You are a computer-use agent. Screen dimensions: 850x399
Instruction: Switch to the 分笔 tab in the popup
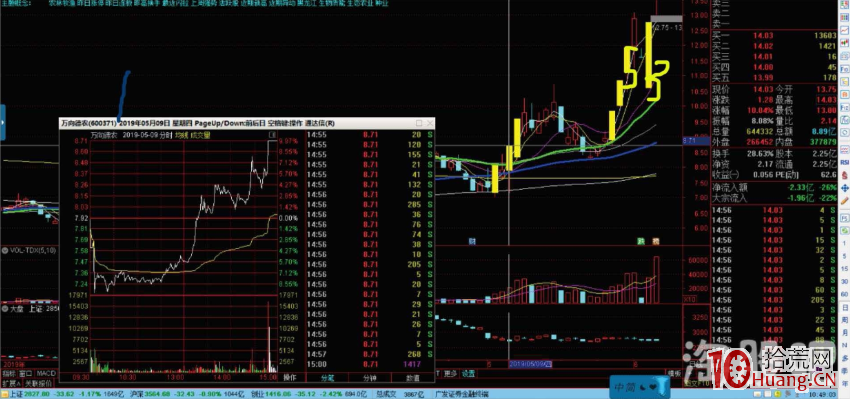tap(327, 377)
